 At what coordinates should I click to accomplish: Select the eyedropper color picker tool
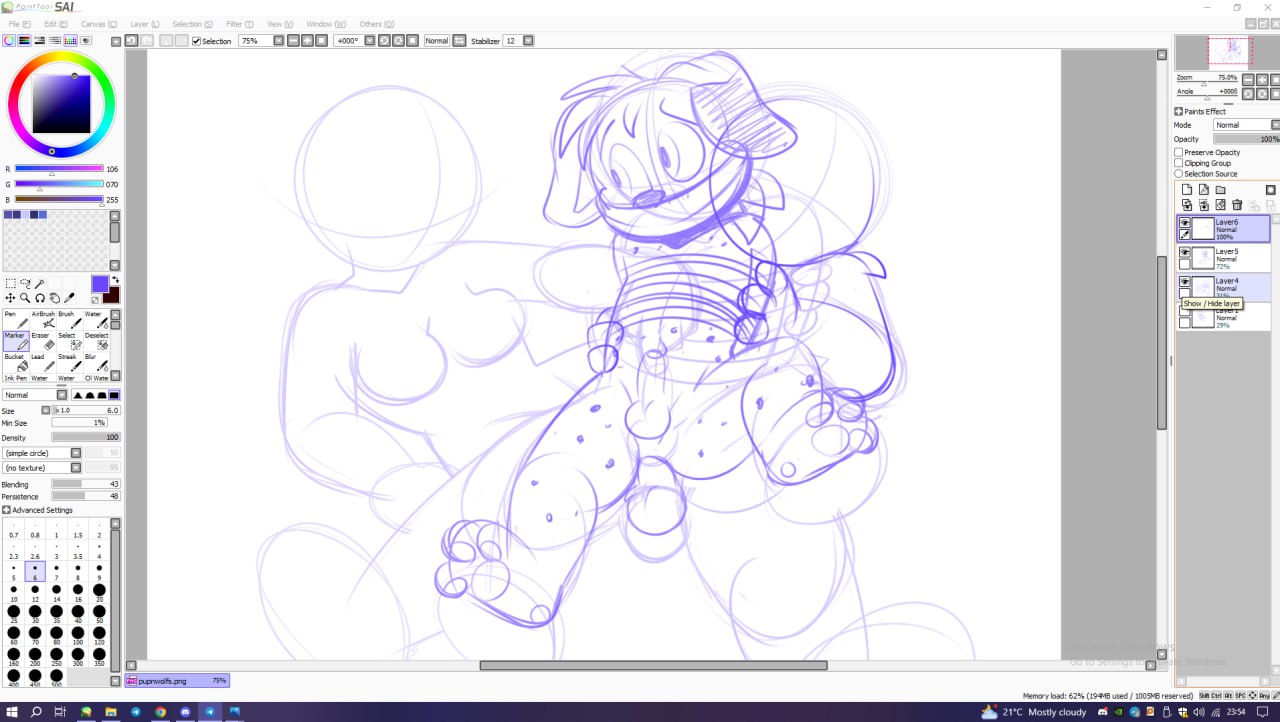[70, 298]
